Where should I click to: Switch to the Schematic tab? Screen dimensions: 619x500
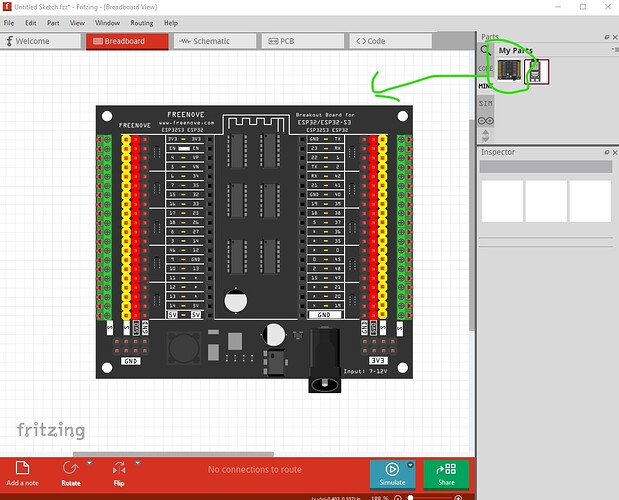pyautogui.click(x=215, y=41)
